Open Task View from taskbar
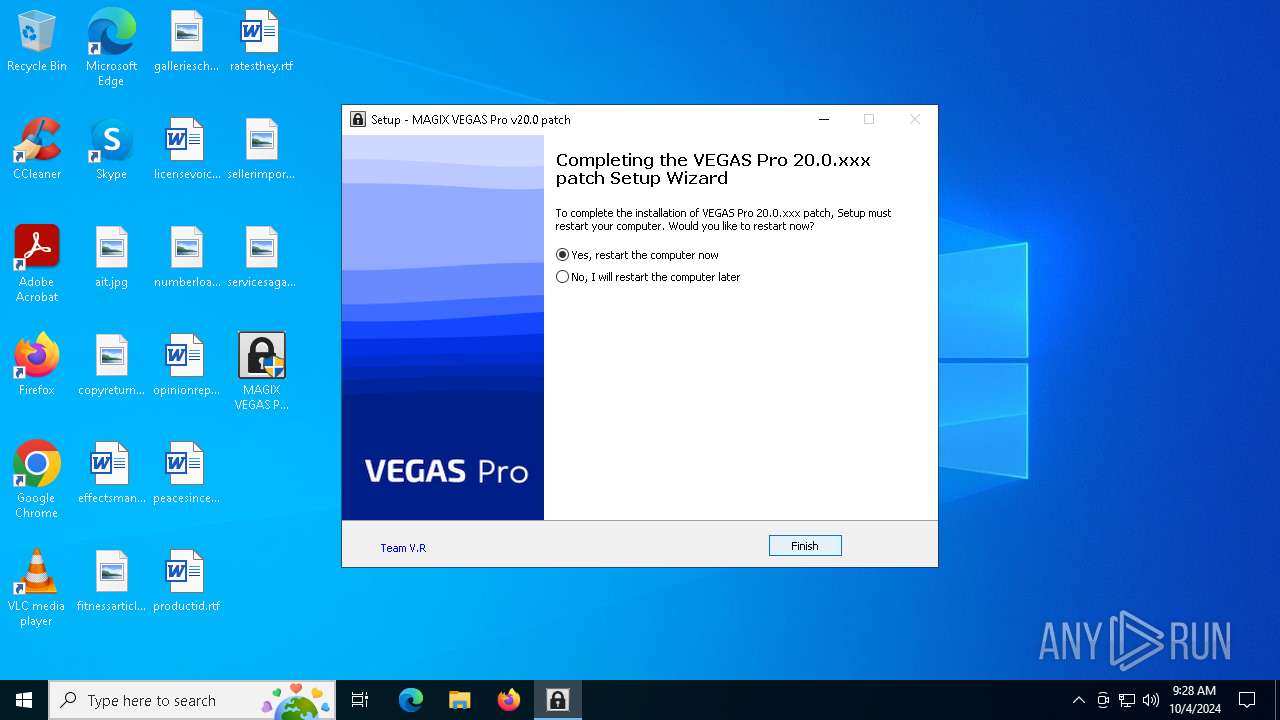Screen dimensions: 1280x720 360,700
